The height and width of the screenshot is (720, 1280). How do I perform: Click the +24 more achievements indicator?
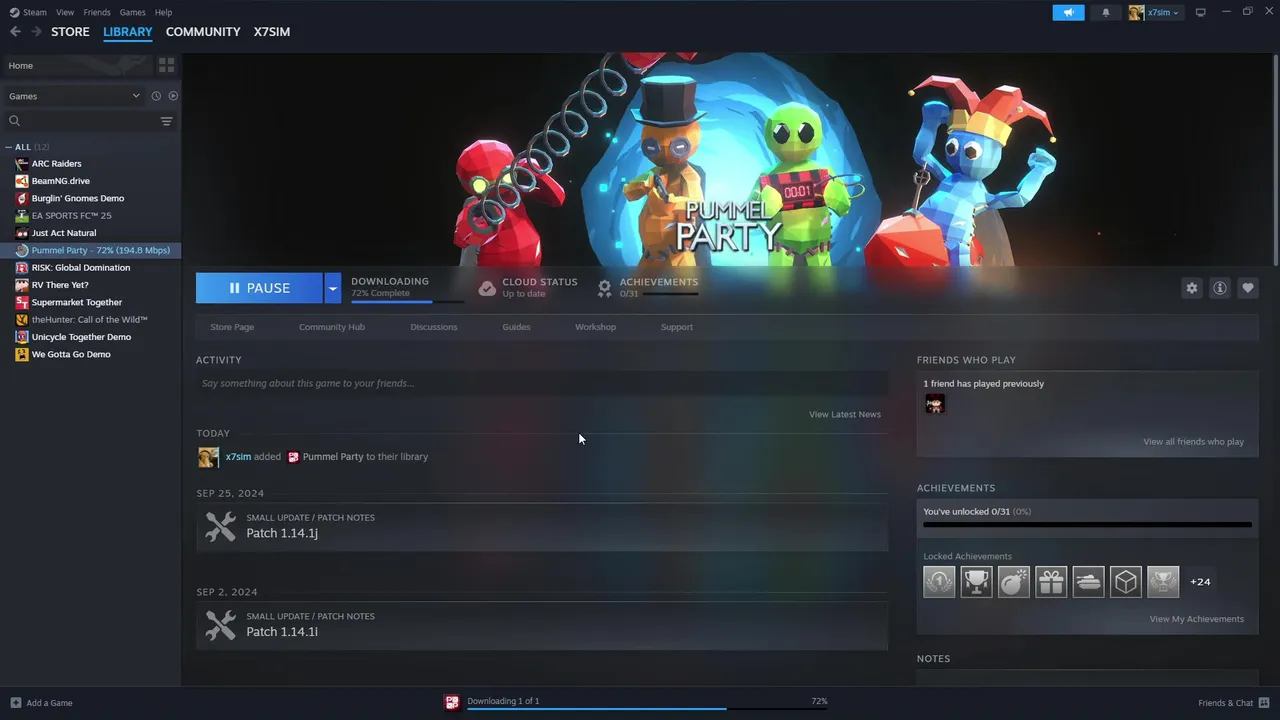pos(1200,581)
